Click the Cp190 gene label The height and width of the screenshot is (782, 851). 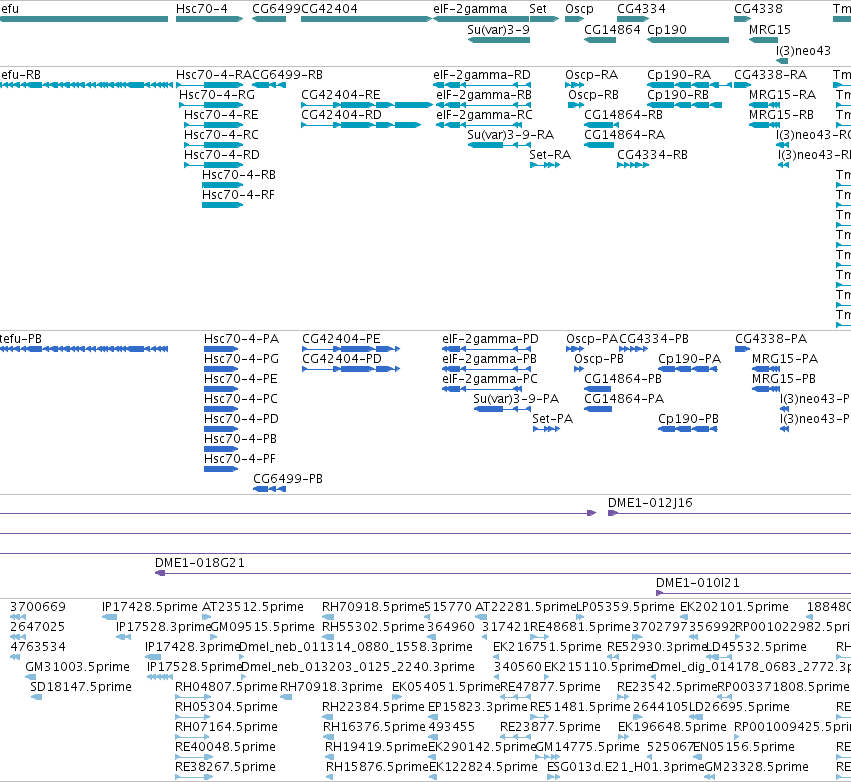(x=666, y=30)
